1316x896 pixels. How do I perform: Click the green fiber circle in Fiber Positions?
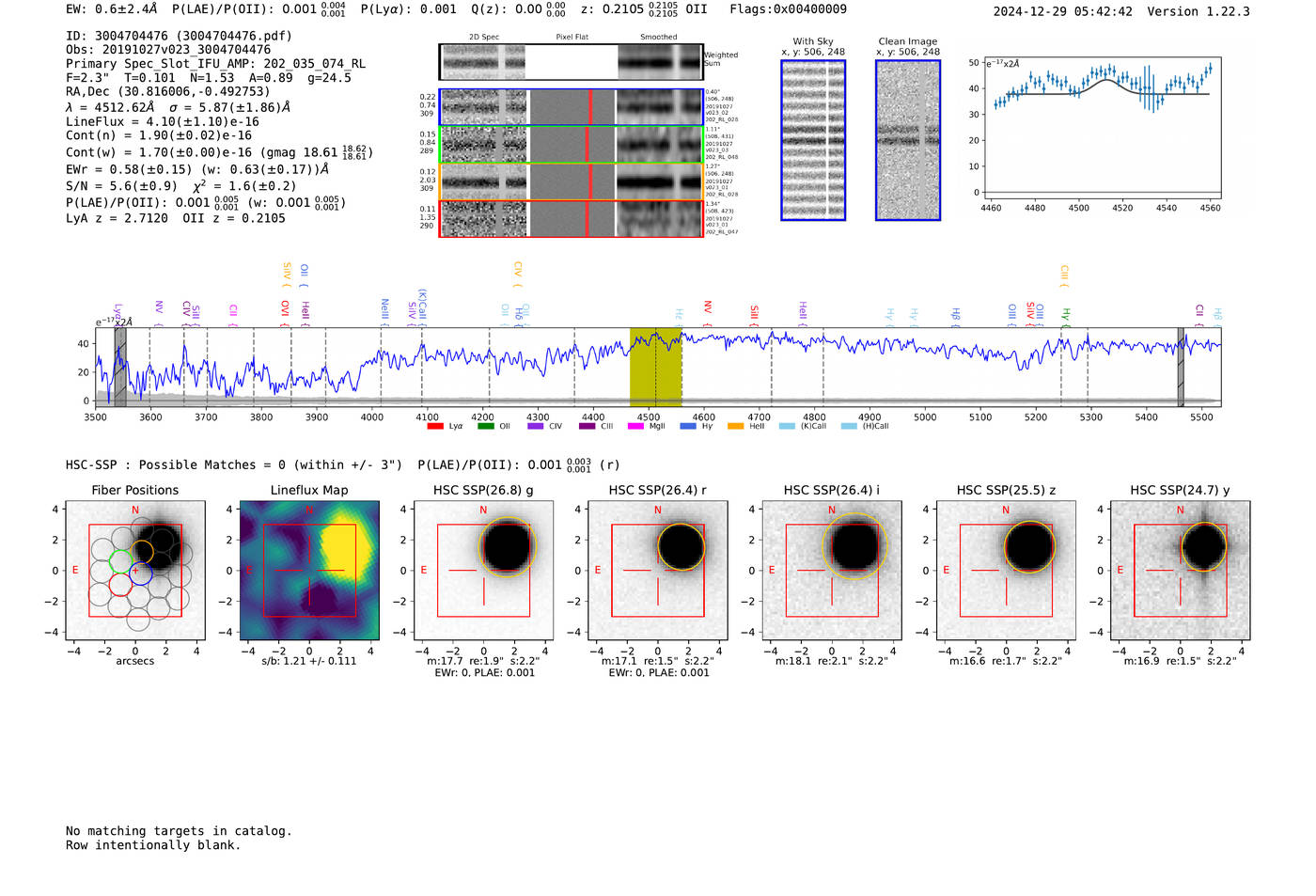[x=120, y=561]
